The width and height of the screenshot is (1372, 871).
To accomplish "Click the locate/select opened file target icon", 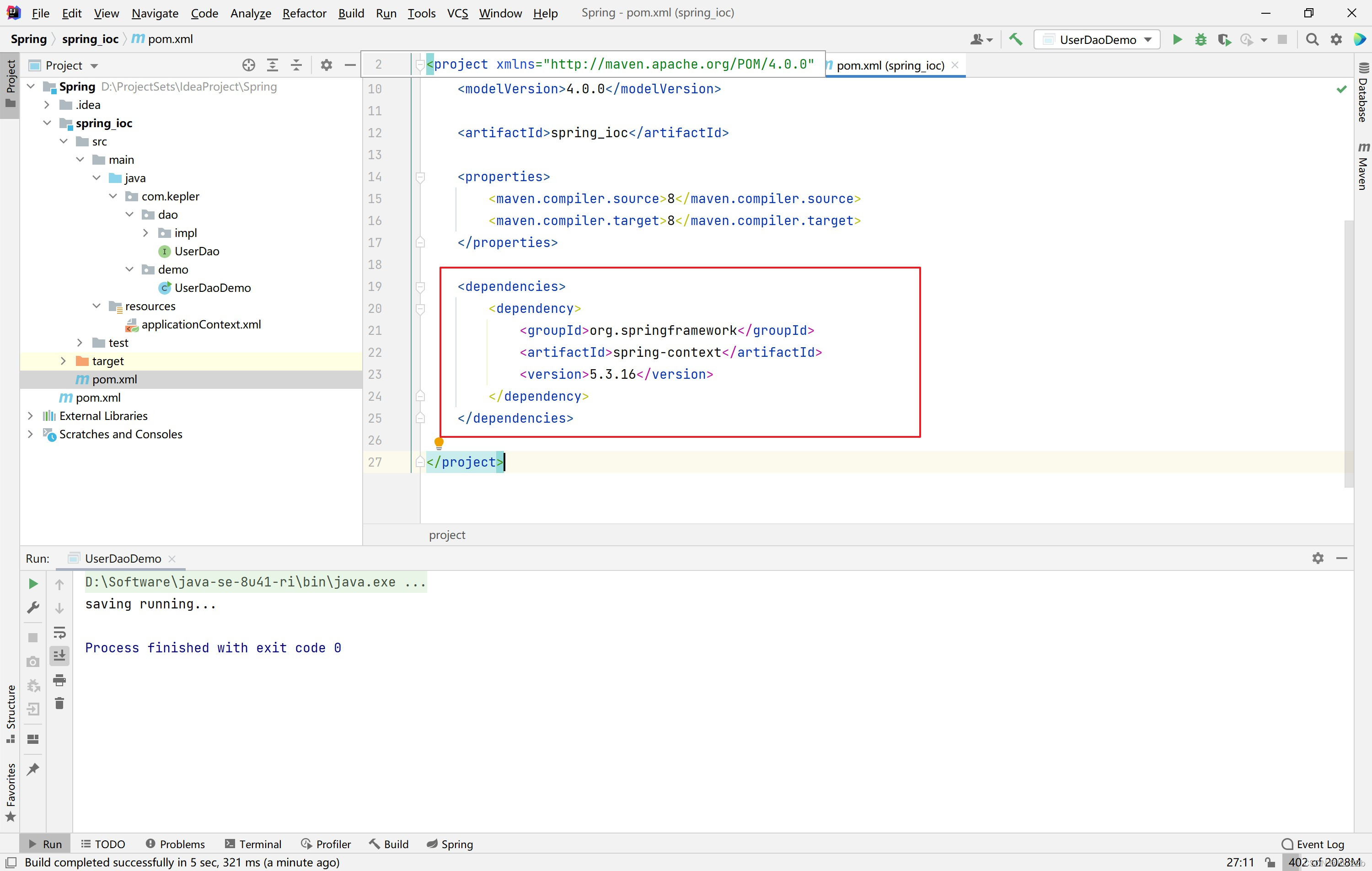I will (x=248, y=65).
